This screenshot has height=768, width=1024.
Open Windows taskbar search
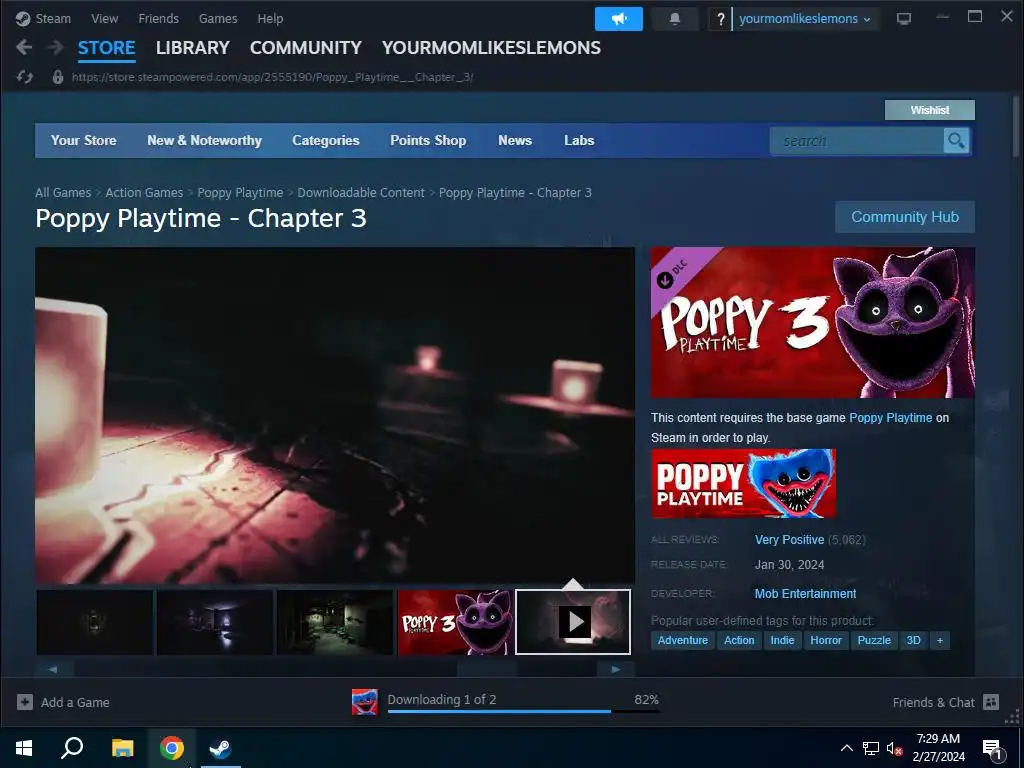pyautogui.click(x=72, y=748)
